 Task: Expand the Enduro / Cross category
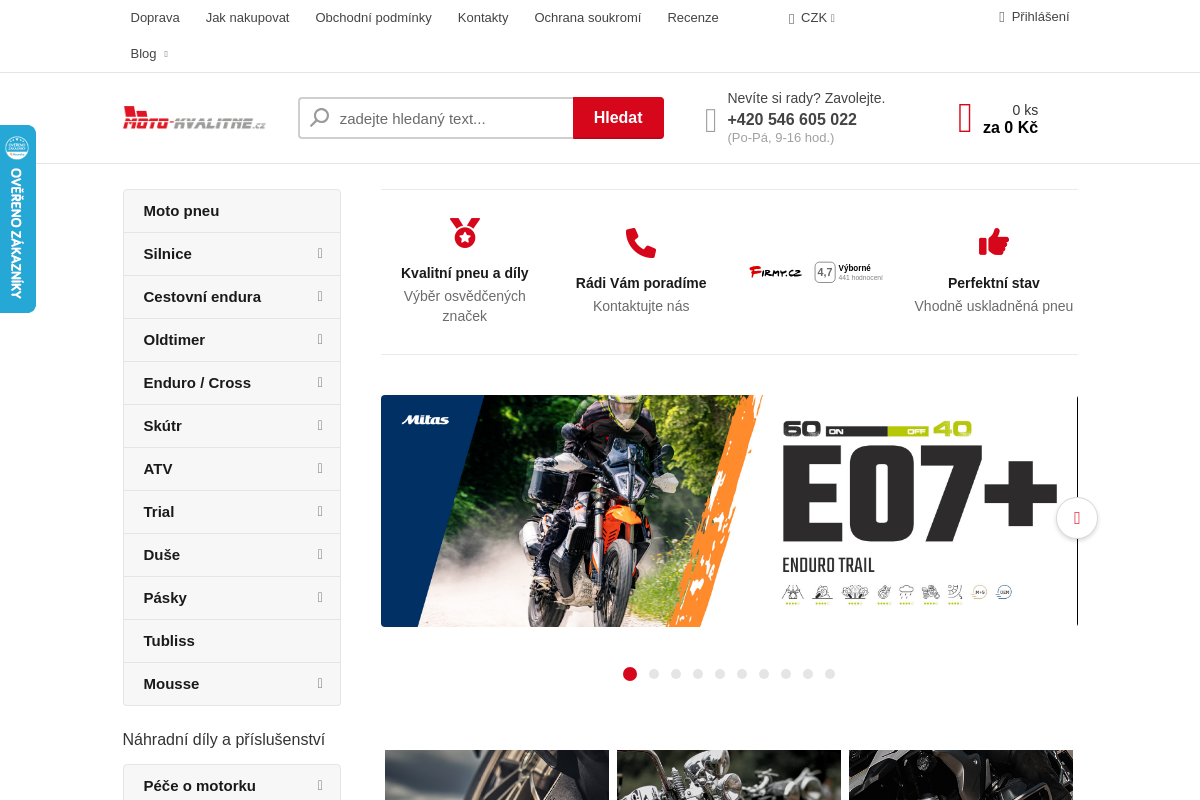coord(320,383)
